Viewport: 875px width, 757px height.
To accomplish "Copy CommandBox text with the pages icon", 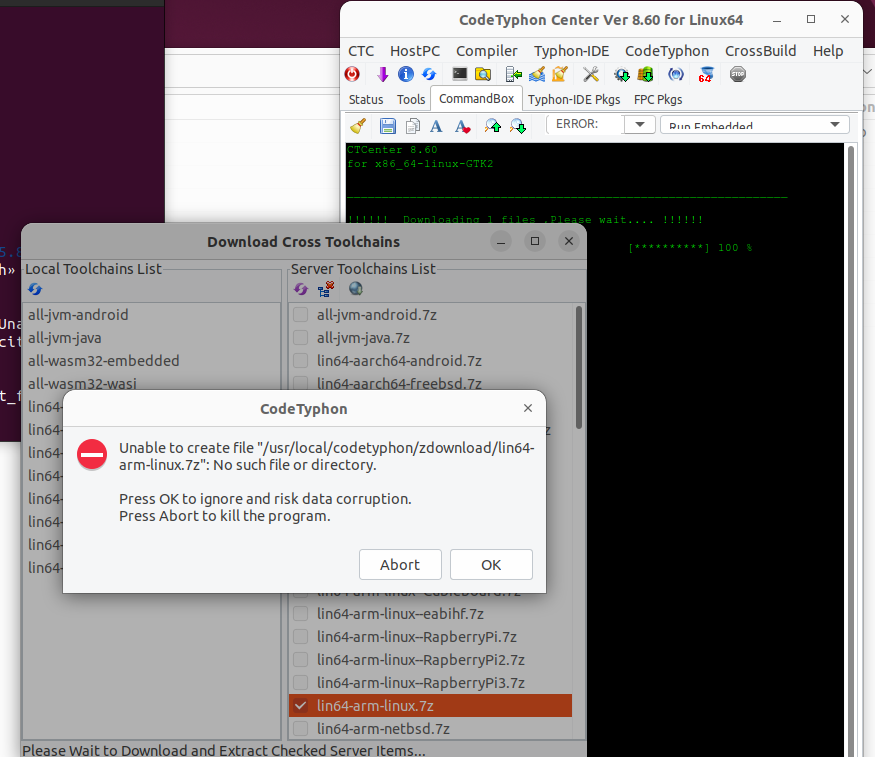I will click(413, 126).
